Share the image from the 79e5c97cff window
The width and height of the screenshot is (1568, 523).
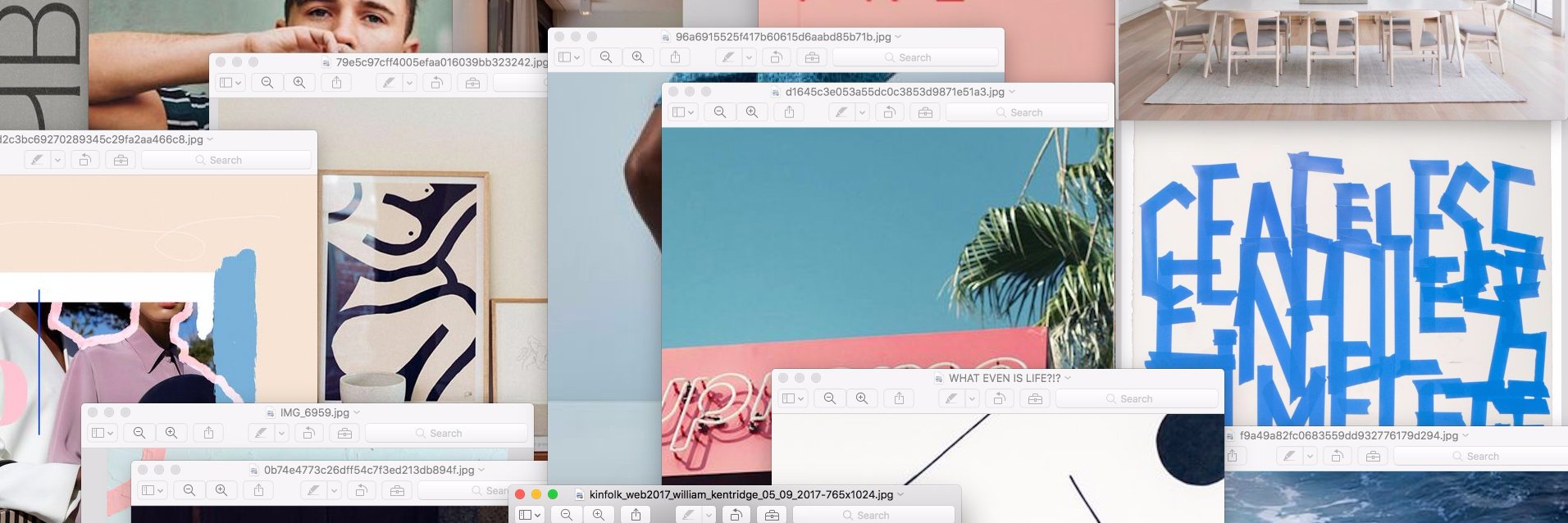point(336,83)
